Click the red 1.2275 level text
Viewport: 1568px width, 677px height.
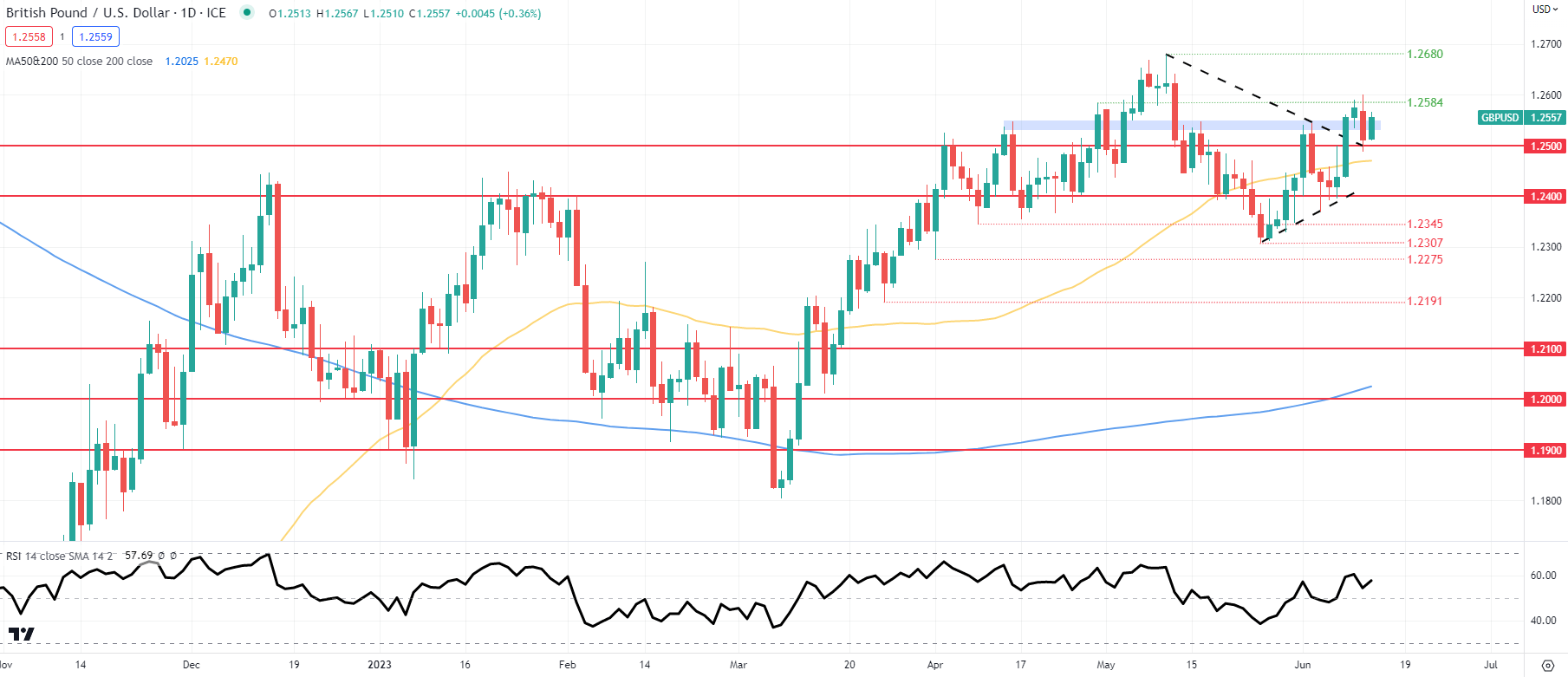(x=1425, y=259)
